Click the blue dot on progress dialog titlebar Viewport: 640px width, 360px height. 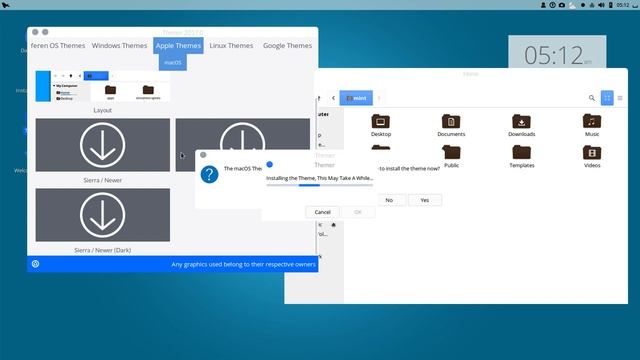coord(269,164)
